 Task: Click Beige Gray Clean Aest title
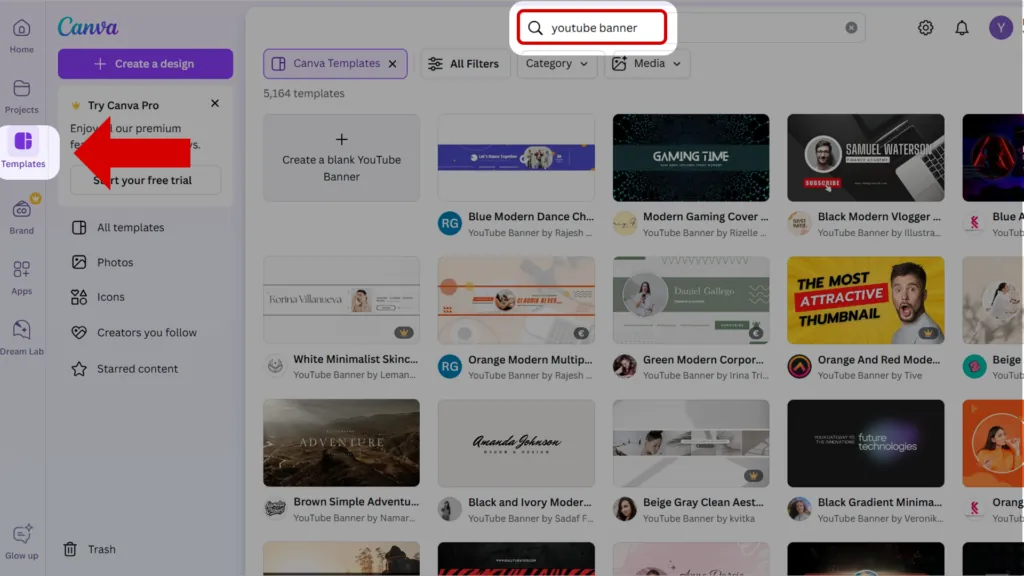(x=703, y=502)
